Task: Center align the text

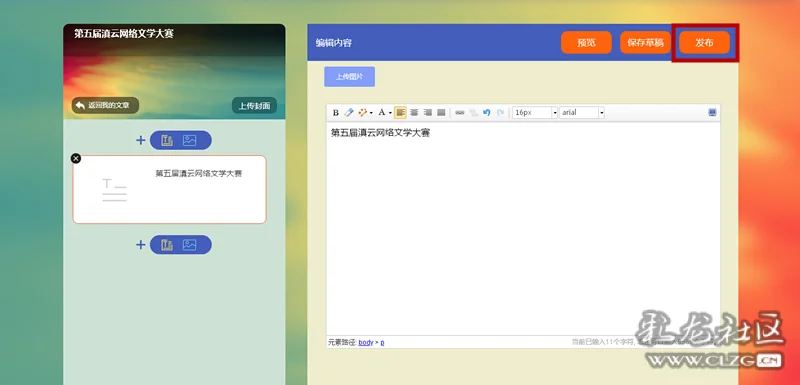Action: click(414, 113)
